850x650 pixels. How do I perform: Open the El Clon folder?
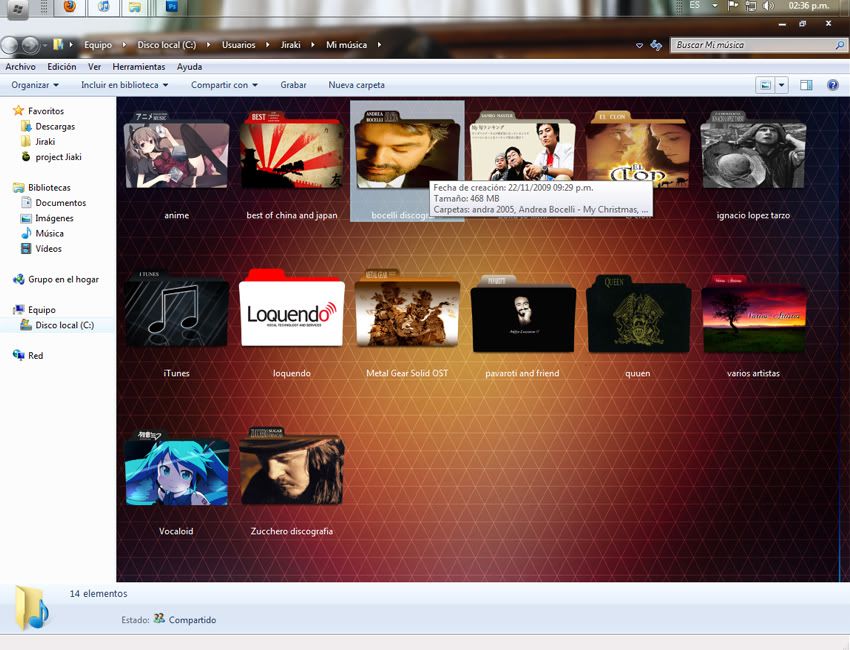pos(638,150)
